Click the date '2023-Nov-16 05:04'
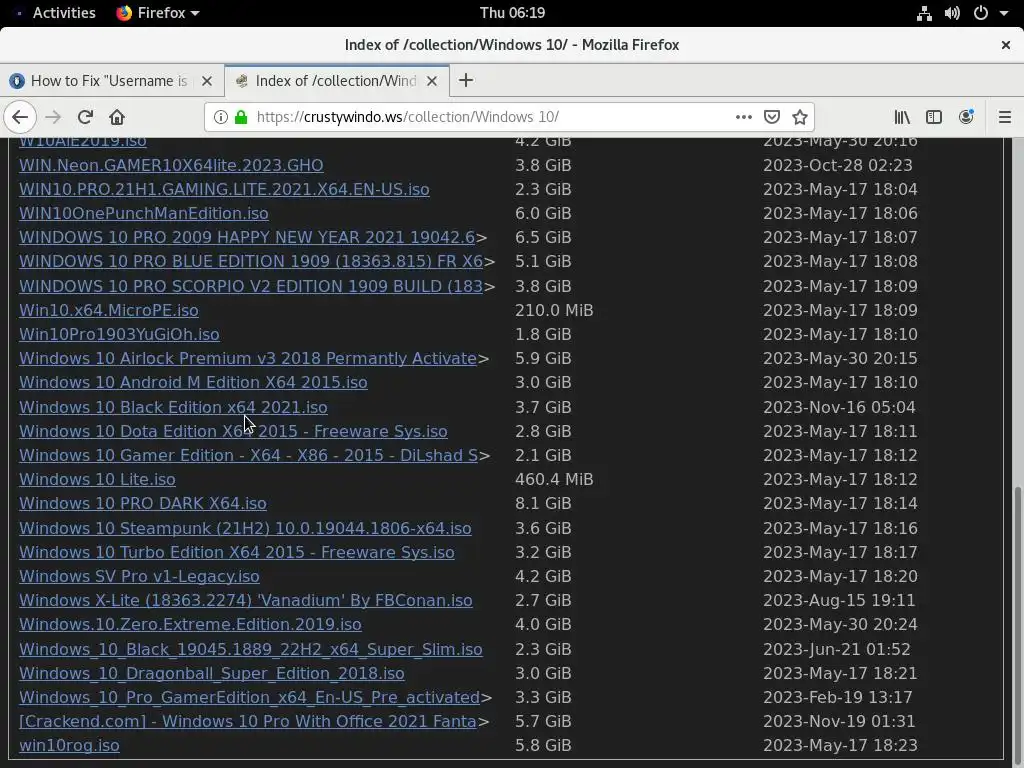This screenshot has height=768, width=1024. (x=839, y=407)
